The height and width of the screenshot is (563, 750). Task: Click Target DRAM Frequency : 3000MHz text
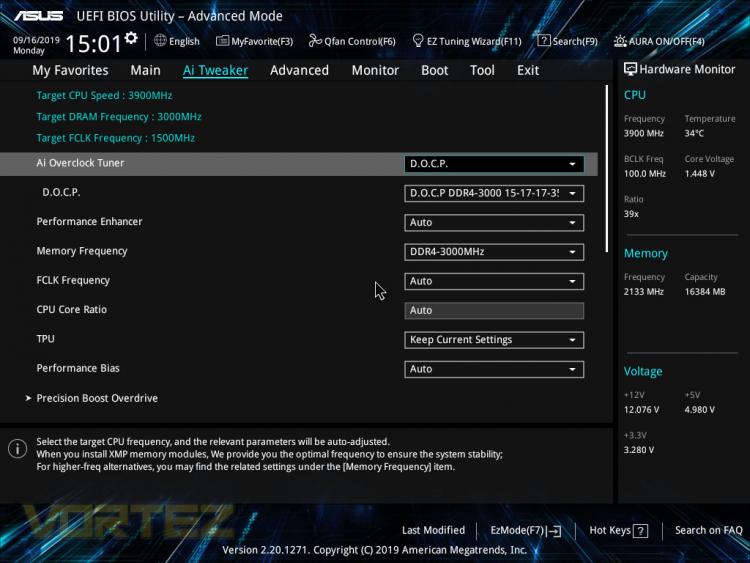(119, 117)
